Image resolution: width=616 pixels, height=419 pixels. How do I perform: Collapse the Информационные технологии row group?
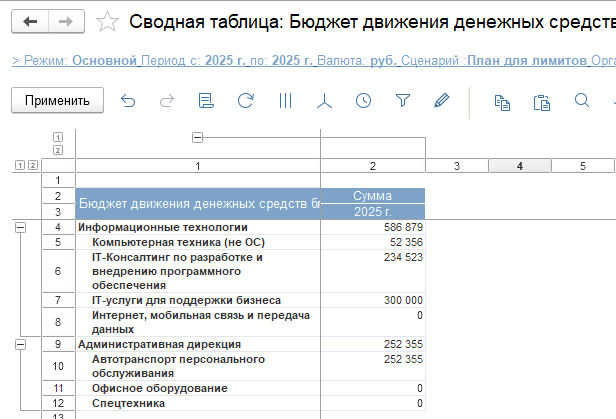click(x=20, y=228)
